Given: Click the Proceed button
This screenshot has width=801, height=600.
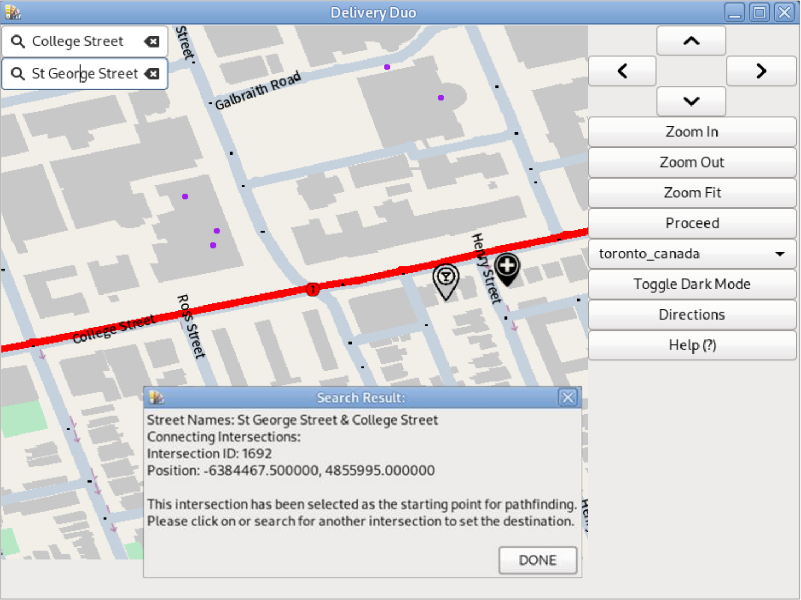Looking at the screenshot, I should [691, 223].
